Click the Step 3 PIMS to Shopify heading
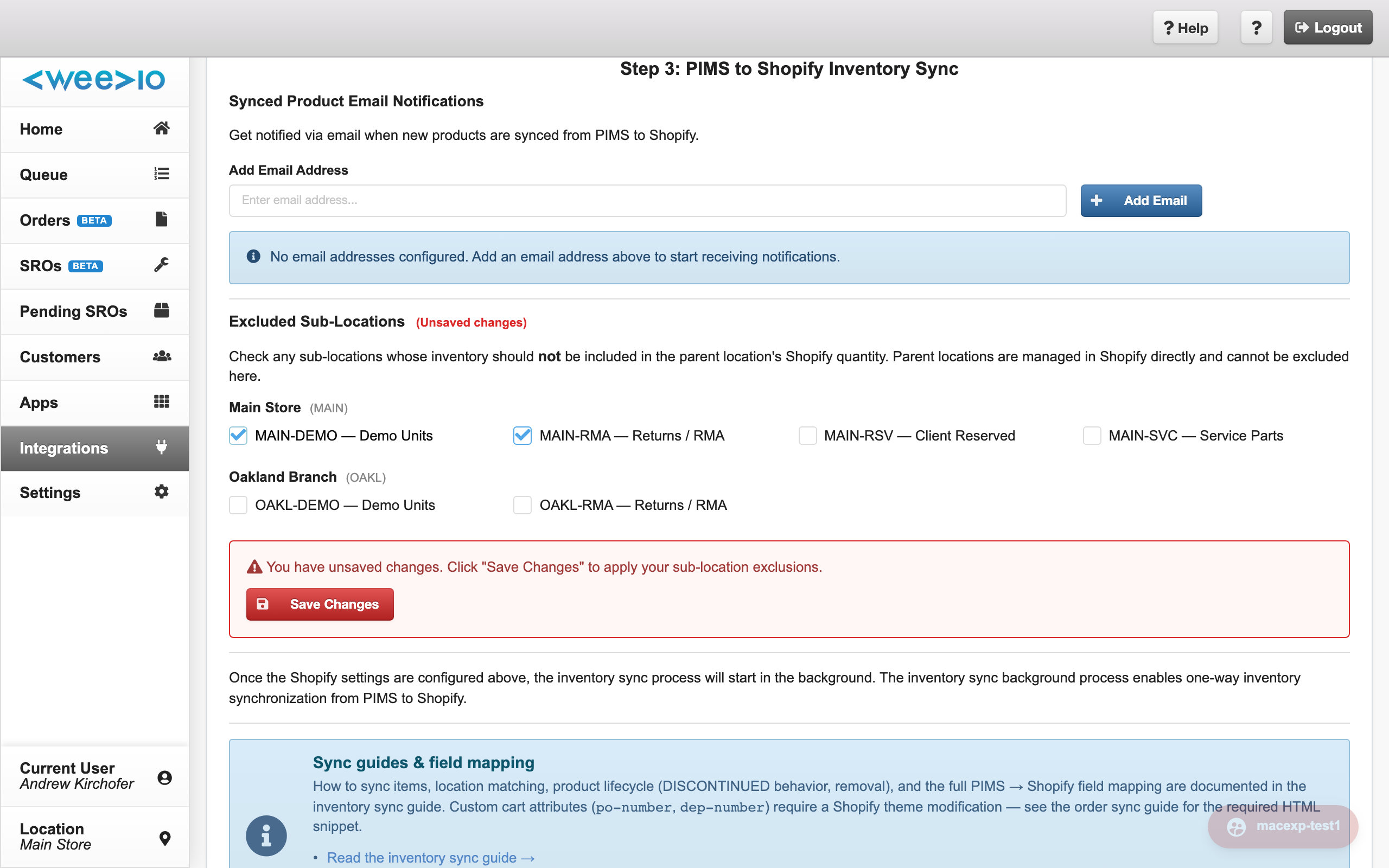This screenshot has width=1389, height=868. (x=788, y=69)
